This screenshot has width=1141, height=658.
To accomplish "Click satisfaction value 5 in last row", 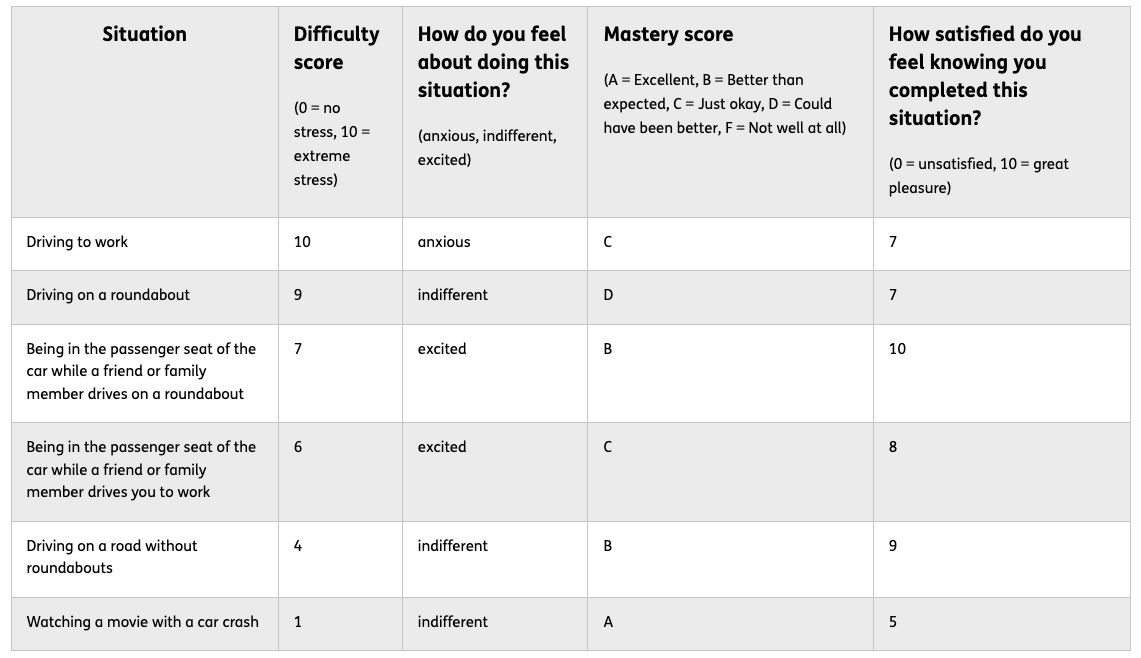I will click(x=1002, y=624).
